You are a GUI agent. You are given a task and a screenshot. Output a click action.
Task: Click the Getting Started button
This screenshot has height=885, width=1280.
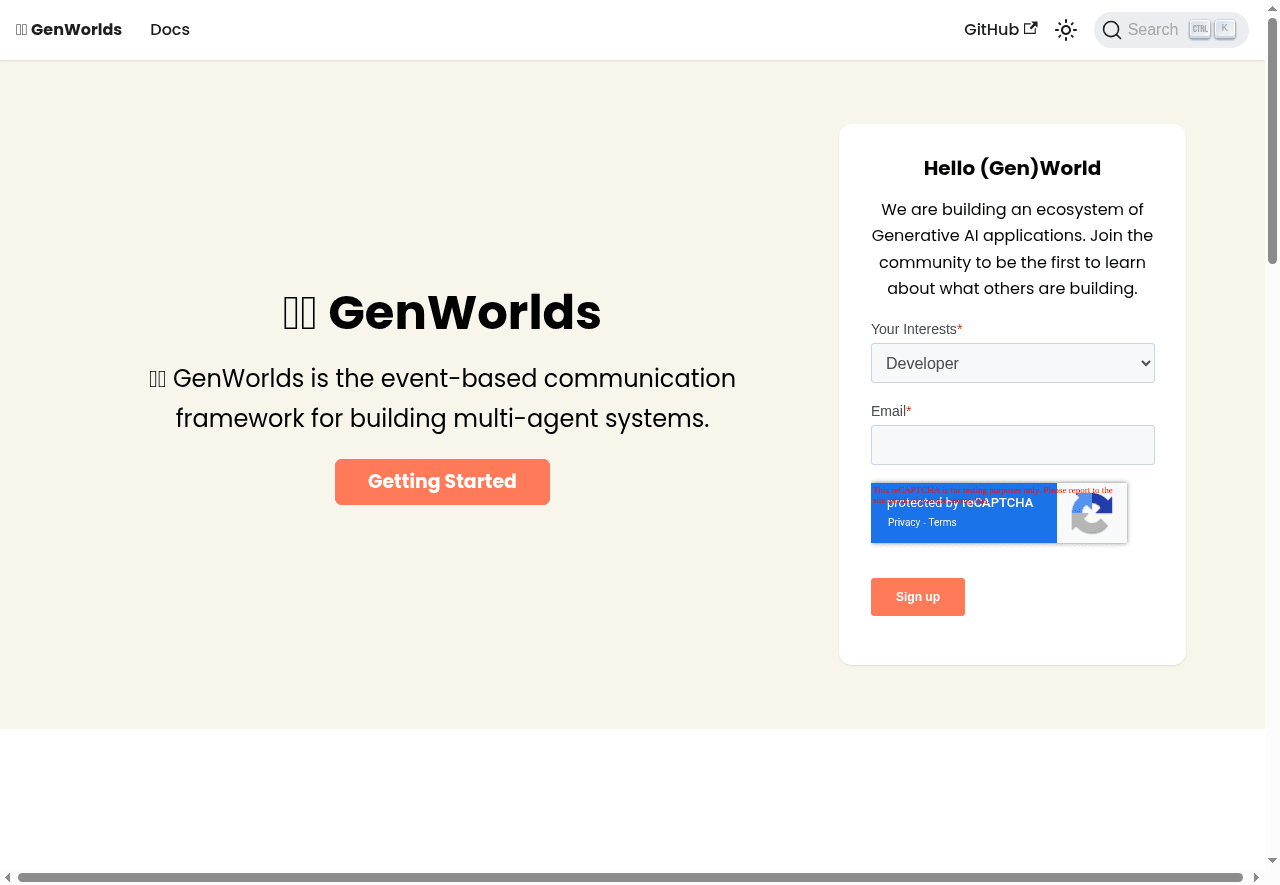tap(442, 481)
